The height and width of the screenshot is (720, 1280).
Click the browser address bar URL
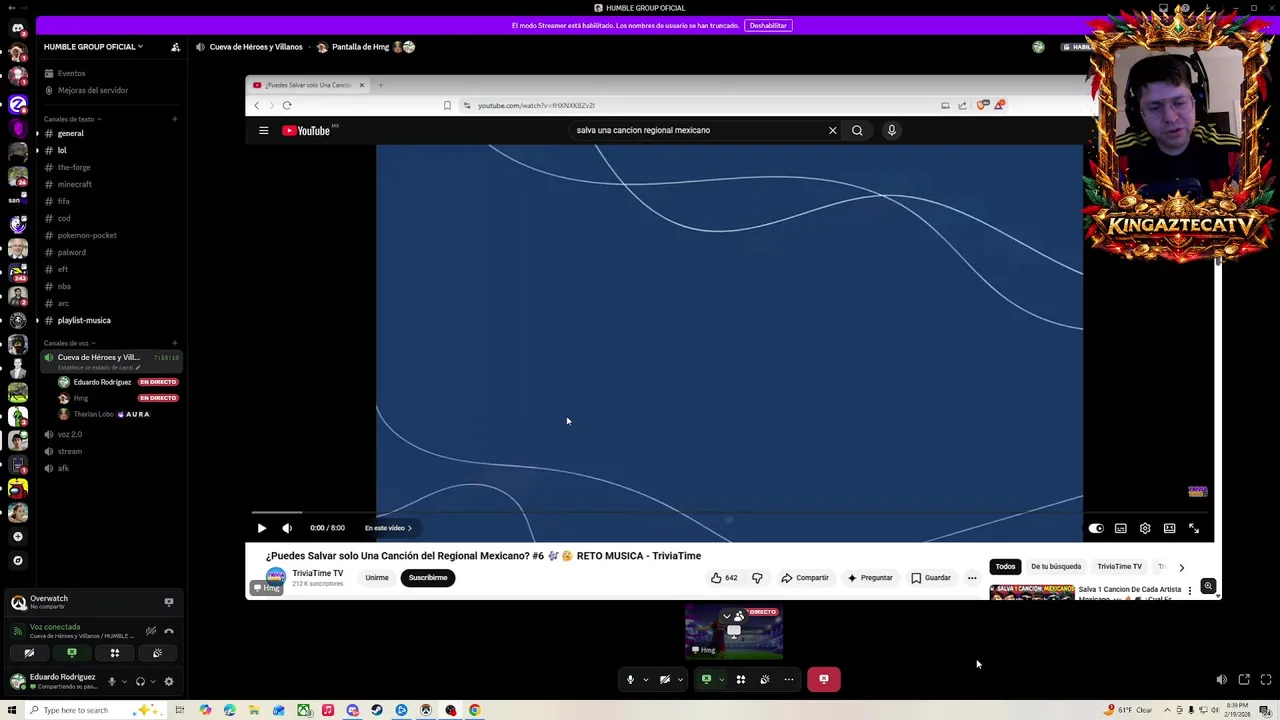tap(536, 105)
